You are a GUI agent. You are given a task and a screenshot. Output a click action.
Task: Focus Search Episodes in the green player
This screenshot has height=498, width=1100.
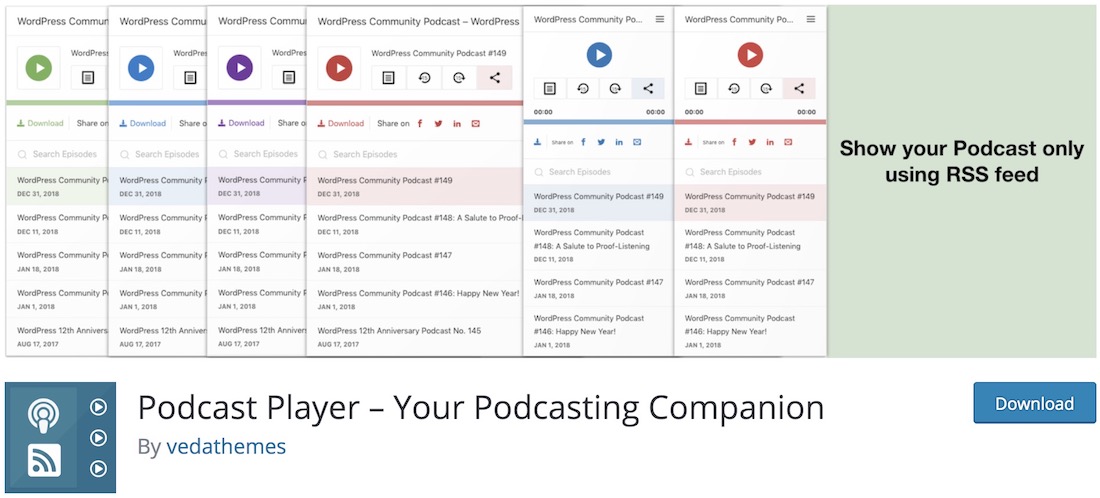(x=58, y=154)
